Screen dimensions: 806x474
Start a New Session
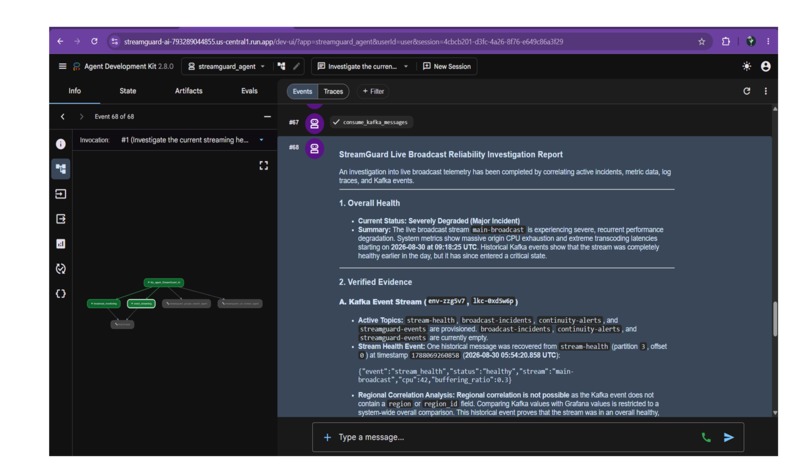coord(447,66)
